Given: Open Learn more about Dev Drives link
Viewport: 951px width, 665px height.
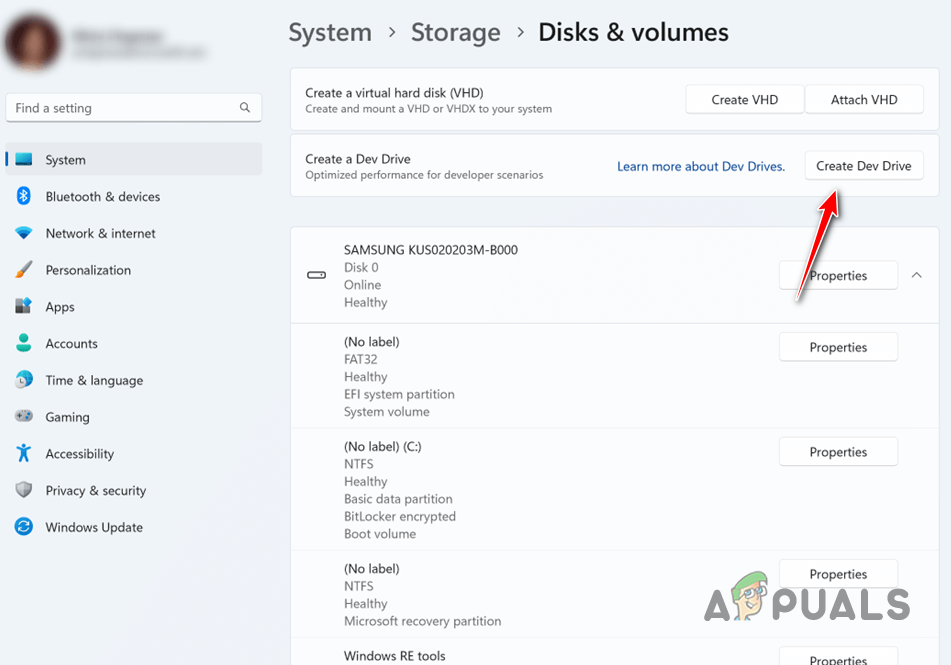Looking at the screenshot, I should click(701, 166).
